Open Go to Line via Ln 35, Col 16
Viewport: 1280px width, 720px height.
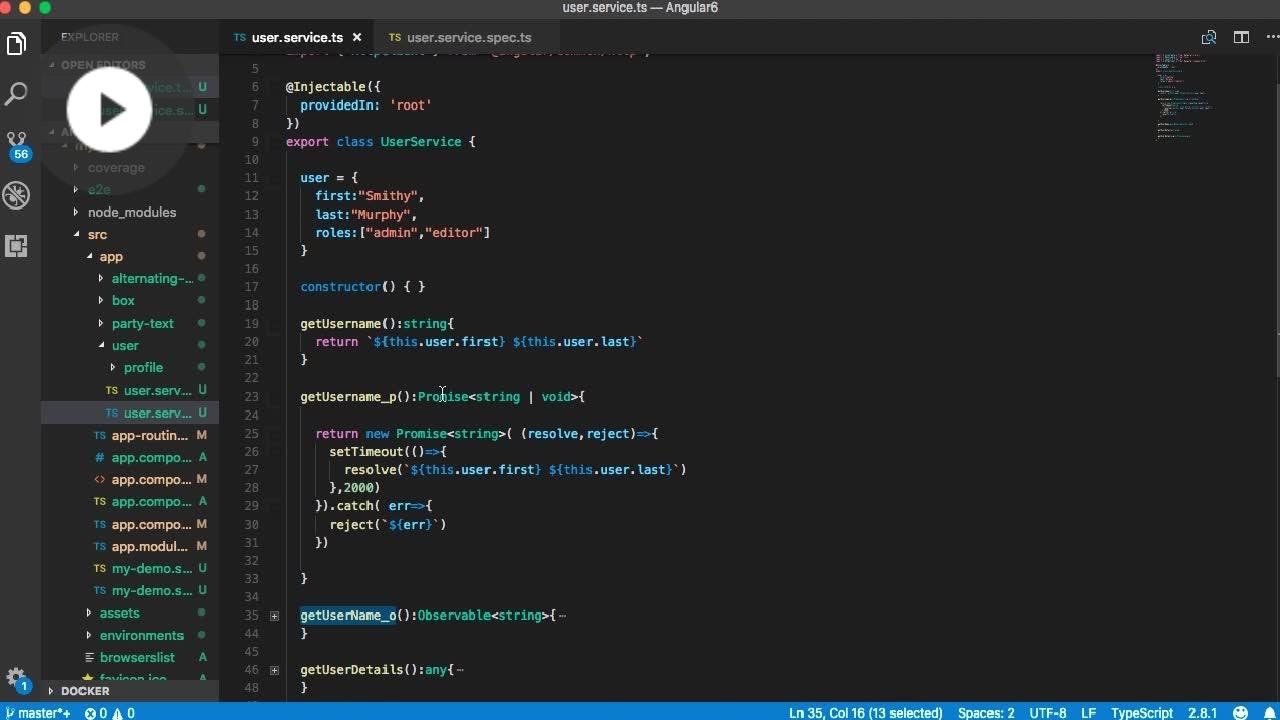click(866, 713)
